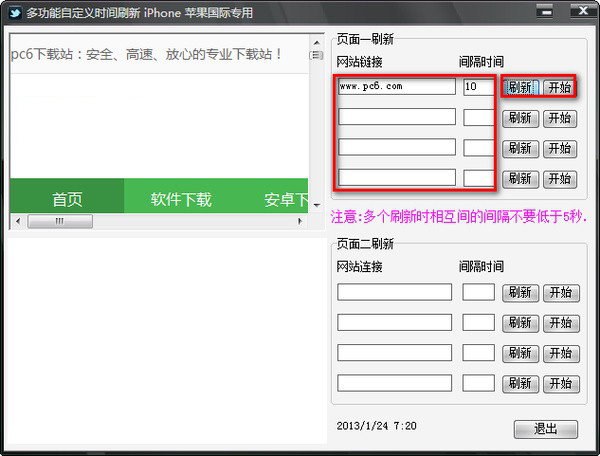Click 开始 in page two fourth row
600x456 pixels.
pos(561,384)
